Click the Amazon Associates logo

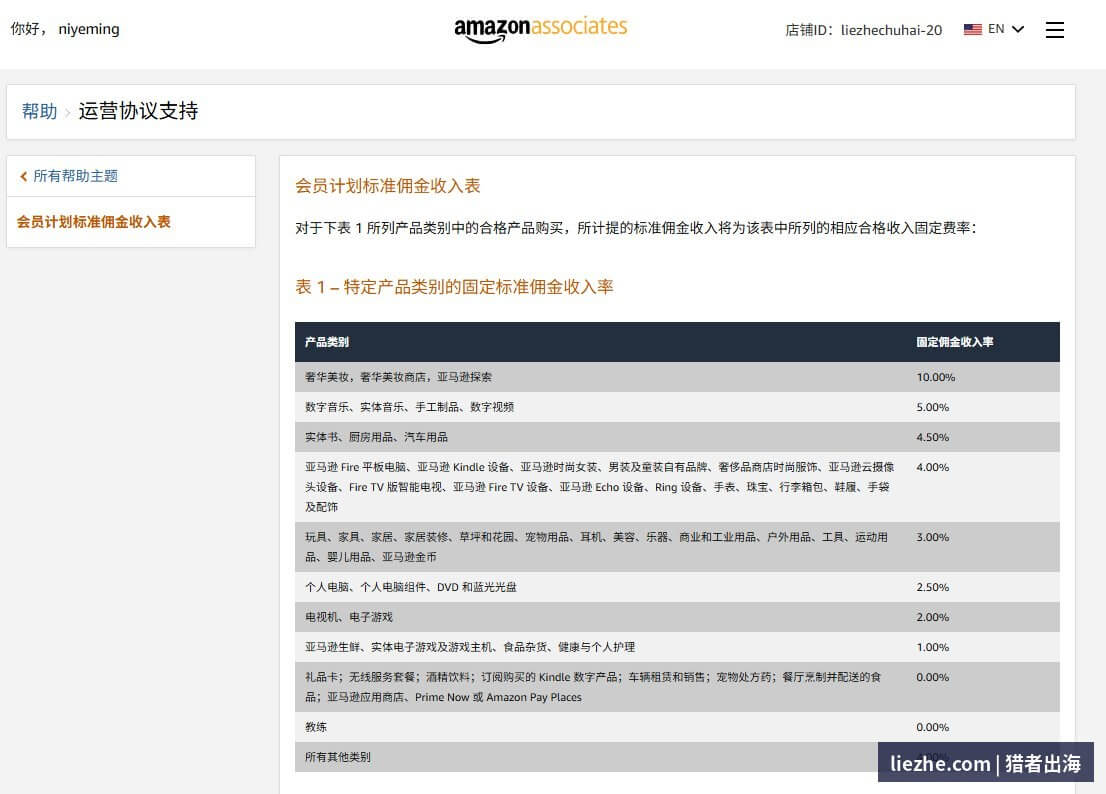540,29
